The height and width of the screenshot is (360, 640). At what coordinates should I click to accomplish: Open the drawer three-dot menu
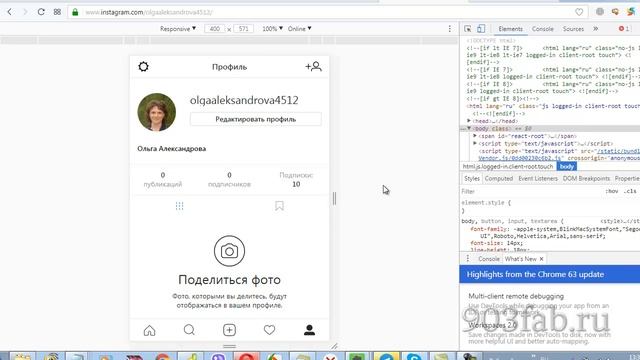coord(468,258)
